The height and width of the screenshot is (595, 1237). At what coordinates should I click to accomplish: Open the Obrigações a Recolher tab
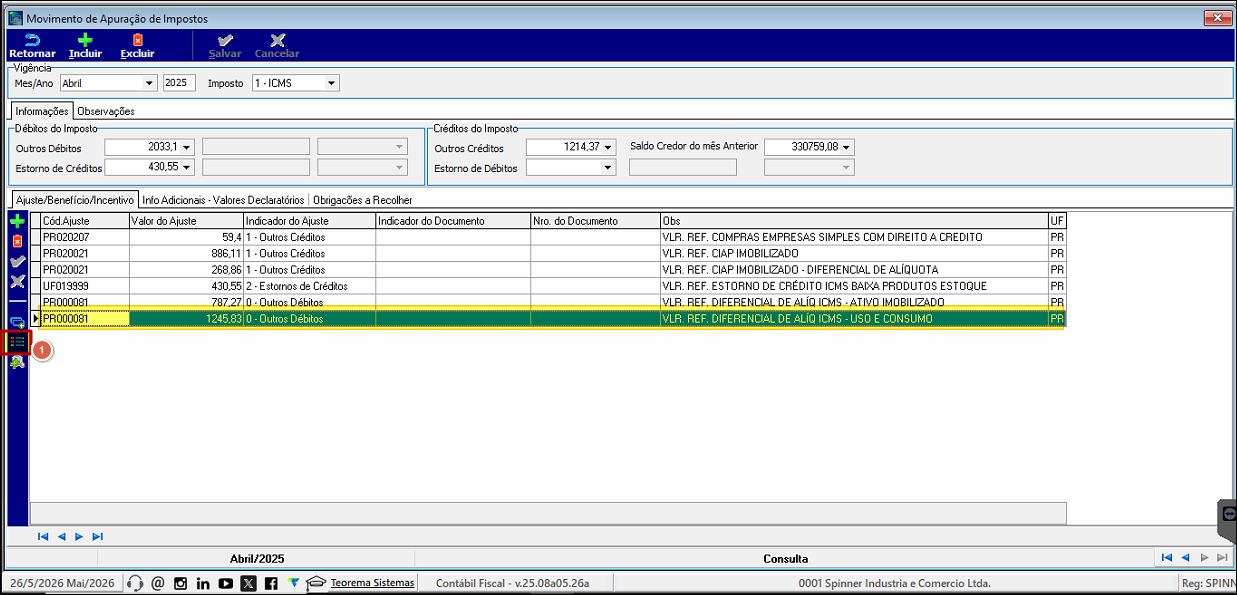click(363, 200)
